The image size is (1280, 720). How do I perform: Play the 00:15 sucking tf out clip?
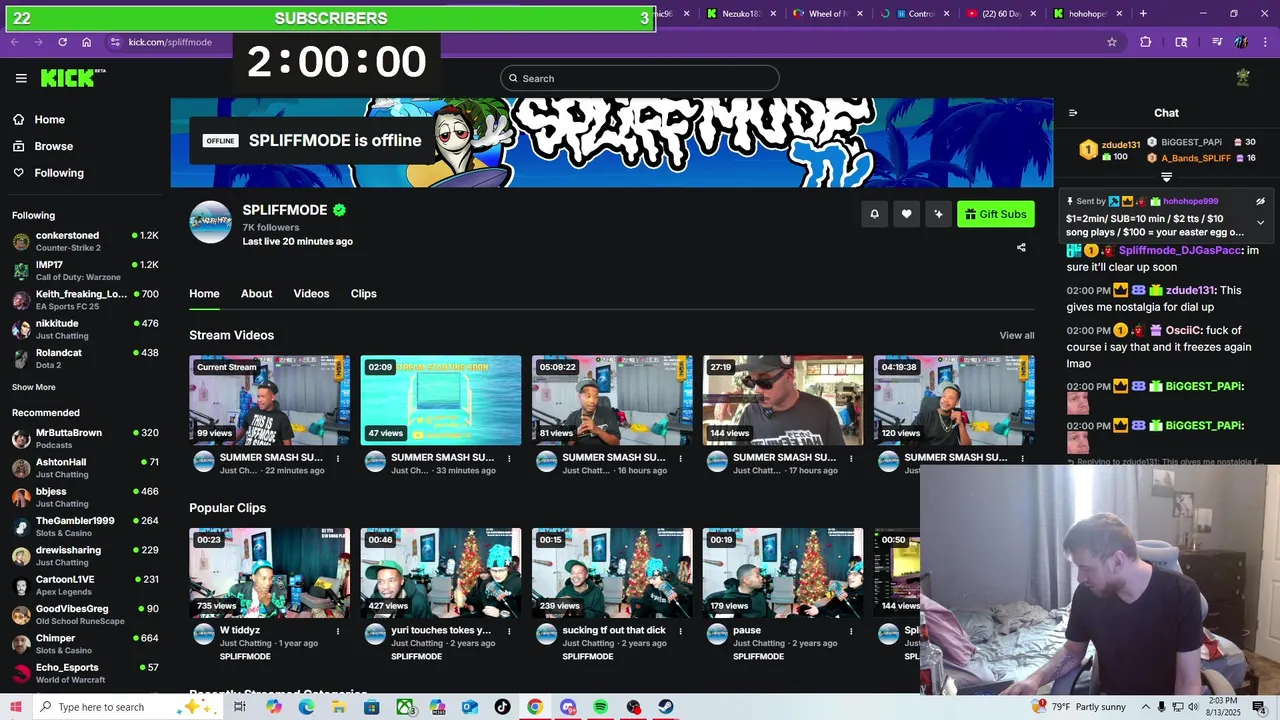tap(612, 573)
